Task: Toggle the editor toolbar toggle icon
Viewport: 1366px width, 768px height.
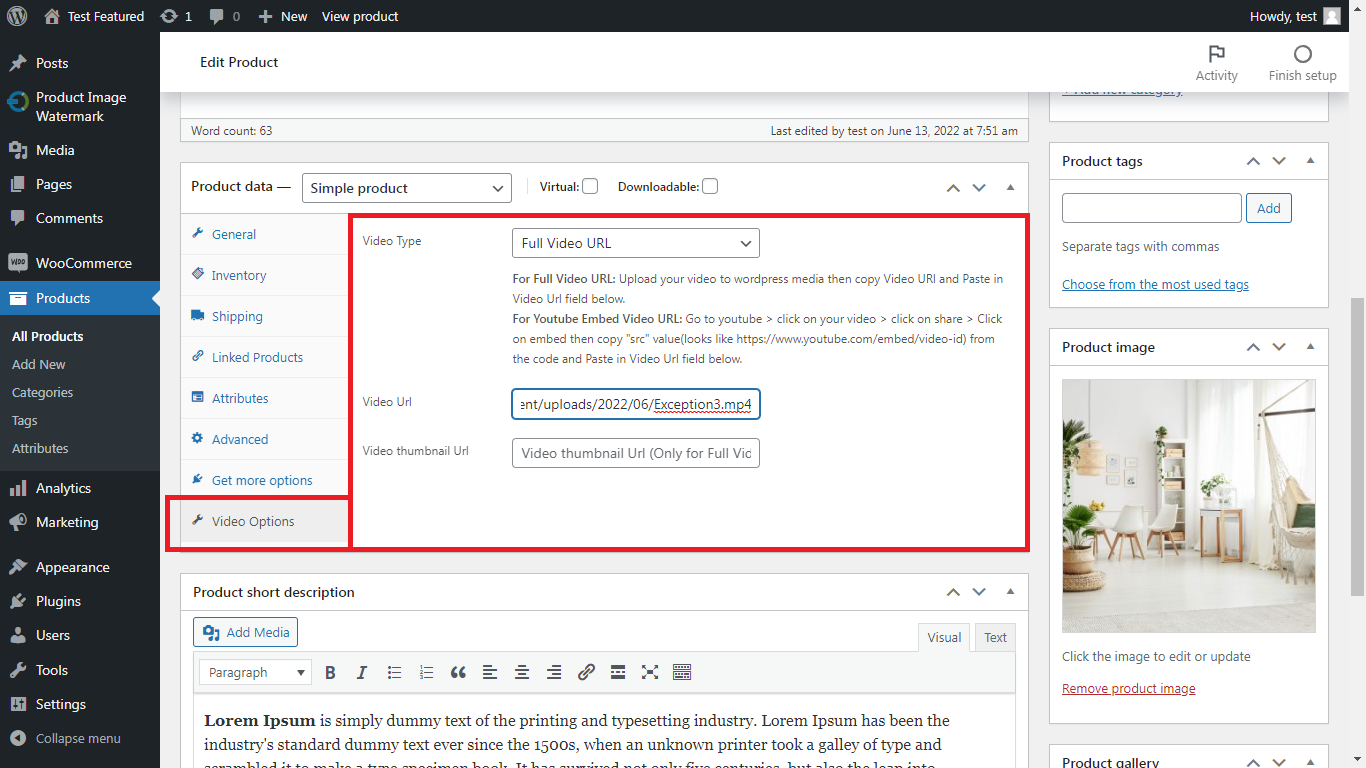Action: 682,672
